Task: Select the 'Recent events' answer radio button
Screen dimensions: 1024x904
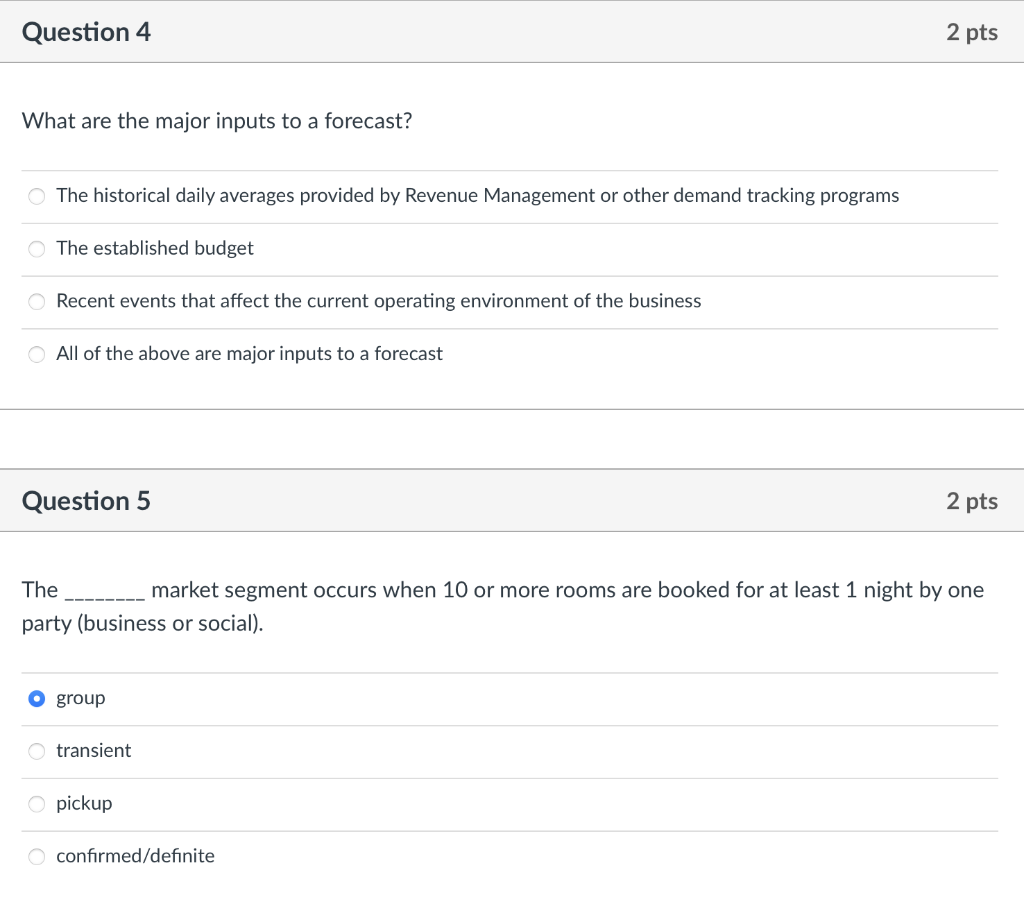Action: click(37, 302)
